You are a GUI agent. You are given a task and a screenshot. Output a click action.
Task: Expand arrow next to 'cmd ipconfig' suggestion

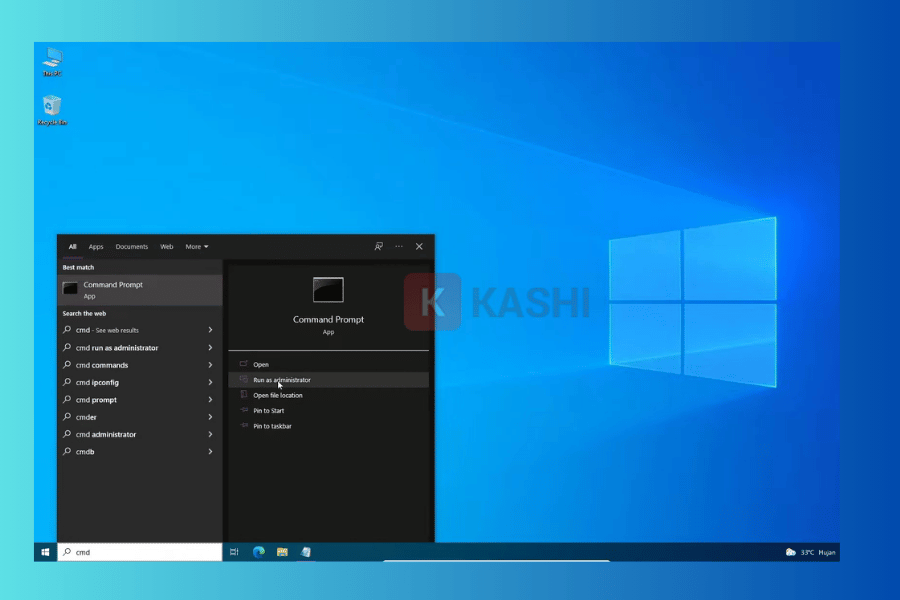(x=210, y=382)
